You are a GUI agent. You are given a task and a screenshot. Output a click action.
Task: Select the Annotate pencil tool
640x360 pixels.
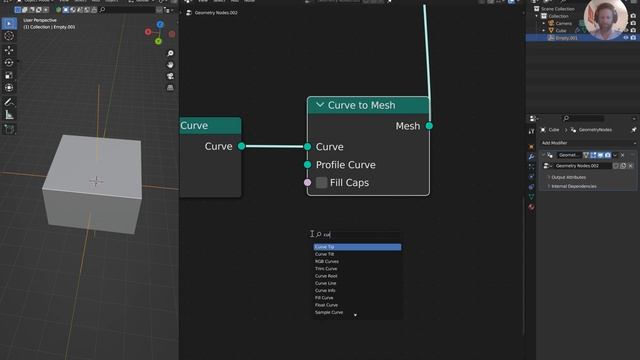coord(9,102)
